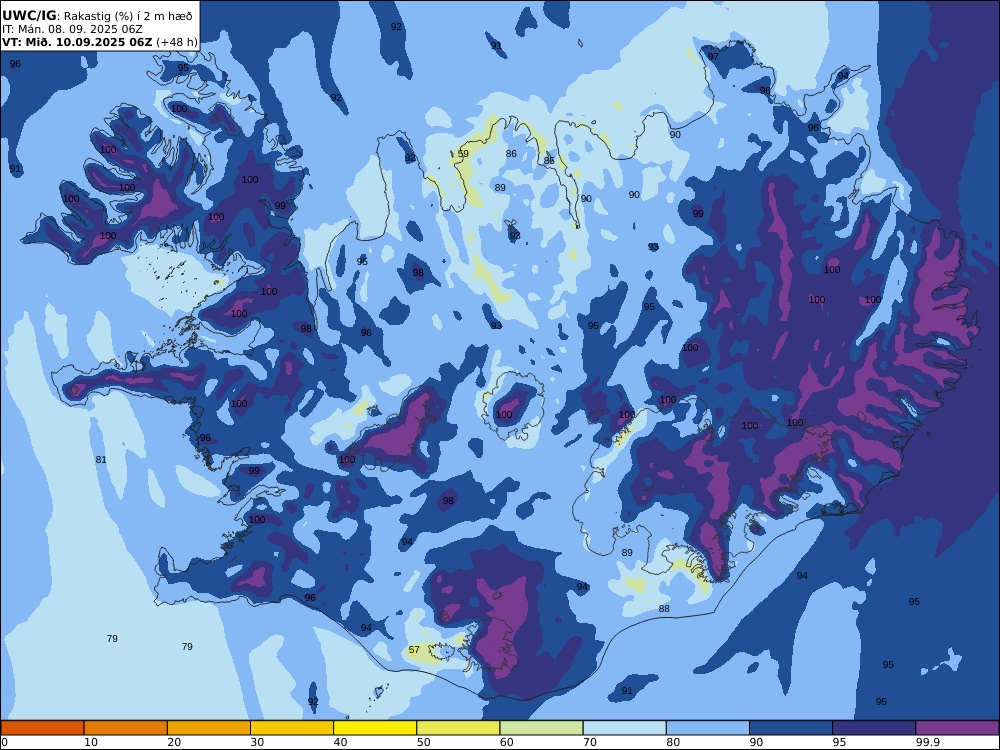The height and width of the screenshot is (750, 1000).
Task: Pick the dark indigo 95–99.9 legend swatch
Action: pyautogui.click(x=874, y=728)
